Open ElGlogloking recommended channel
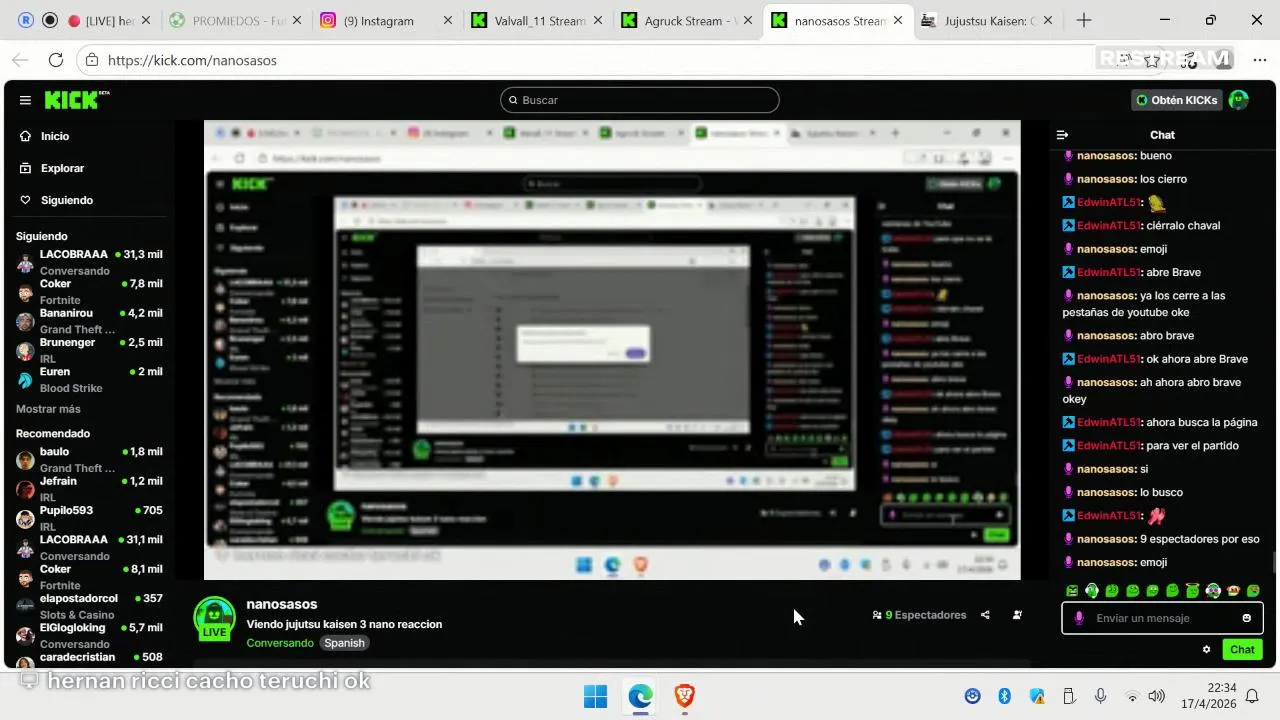 (89, 635)
